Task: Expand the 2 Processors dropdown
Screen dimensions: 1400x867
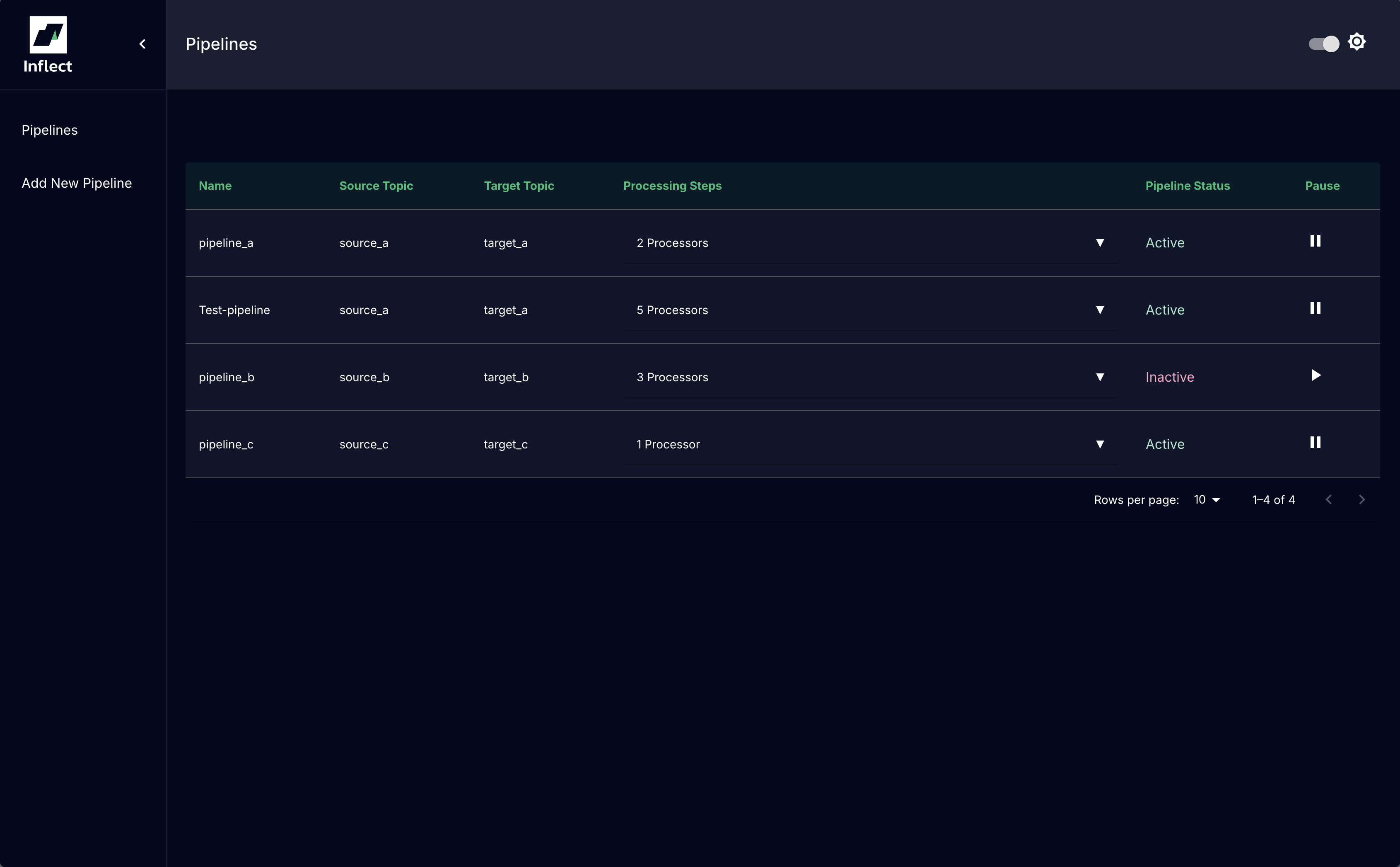Action: pos(871,243)
